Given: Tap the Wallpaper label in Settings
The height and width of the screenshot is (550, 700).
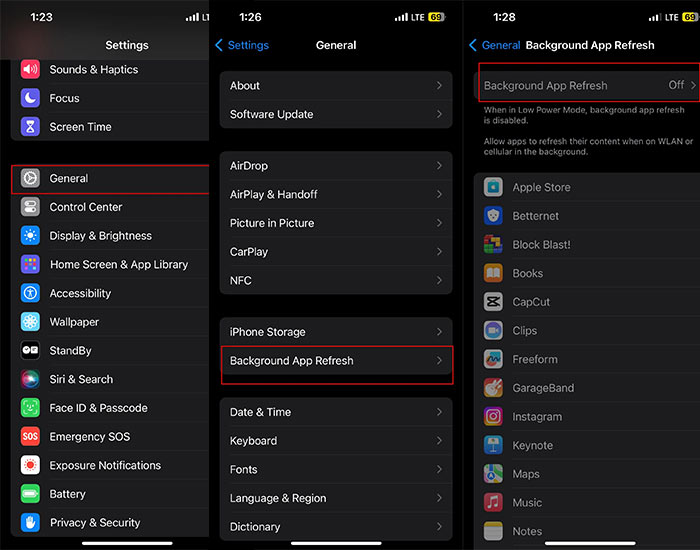Looking at the screenshot, I should click(74, 321).
